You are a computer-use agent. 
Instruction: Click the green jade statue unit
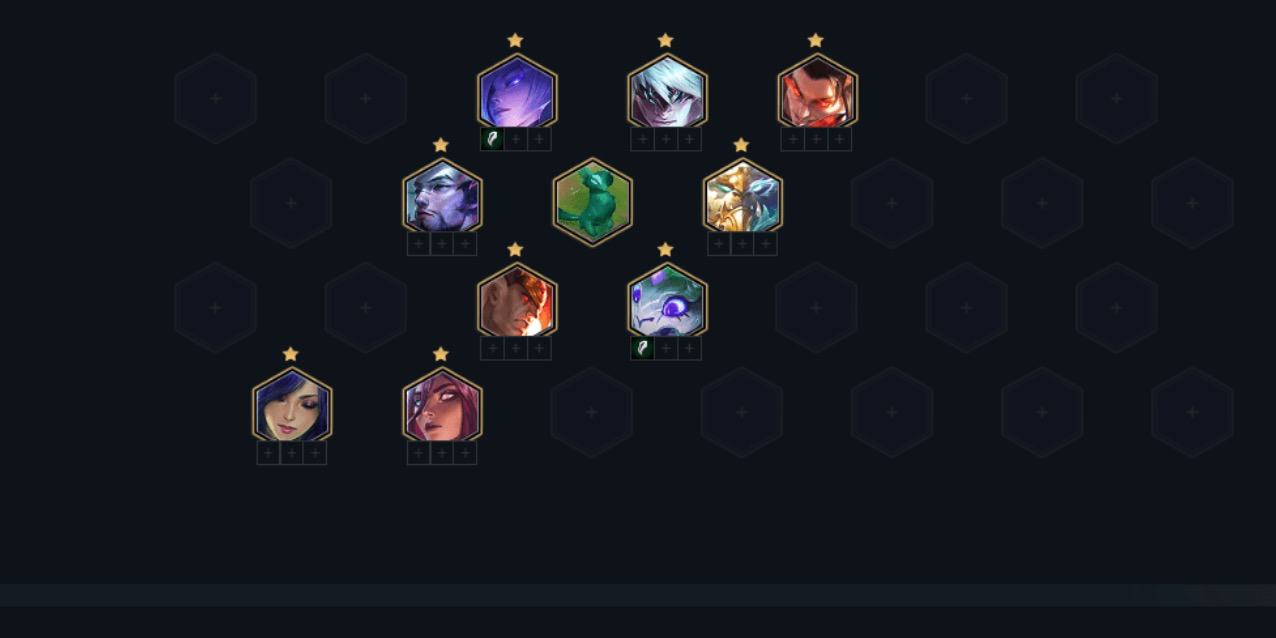click(592, 202)
